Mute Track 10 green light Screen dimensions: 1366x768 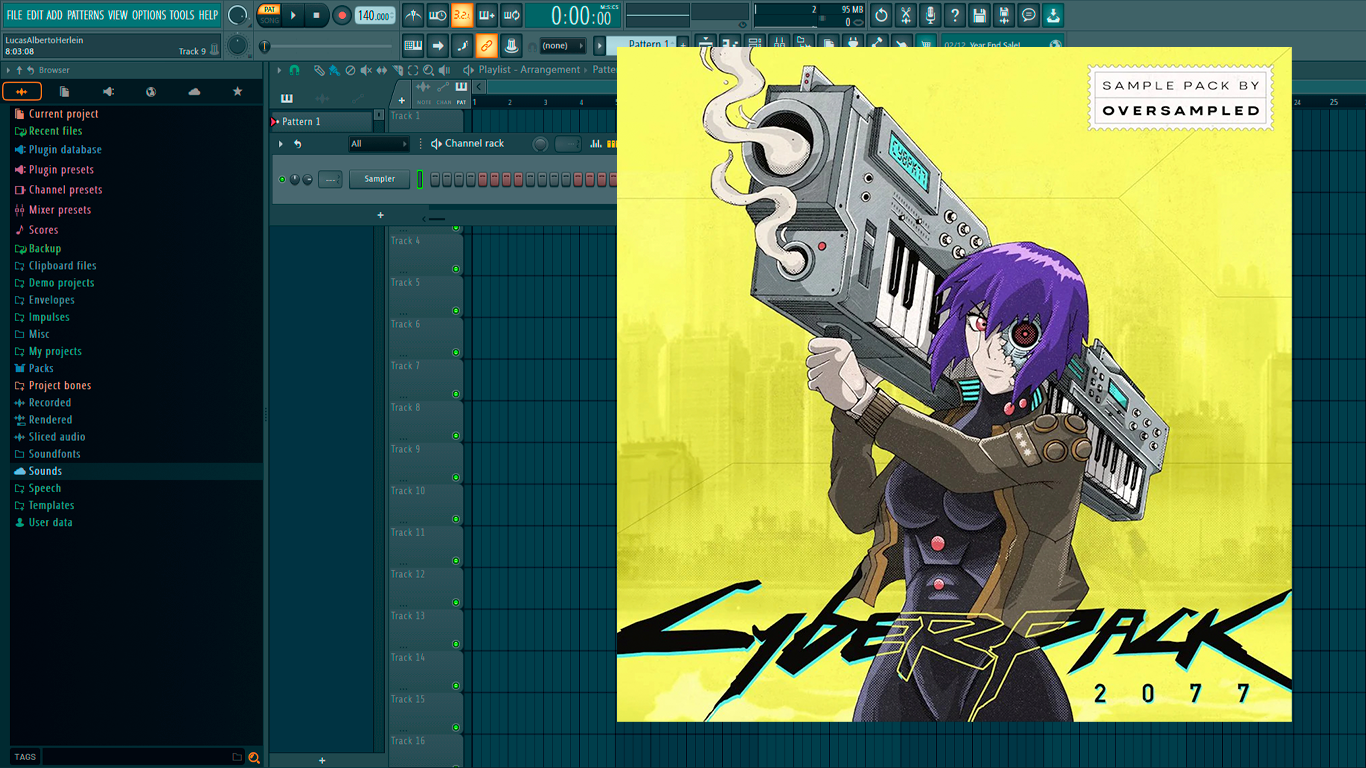(x=456, y=519)
